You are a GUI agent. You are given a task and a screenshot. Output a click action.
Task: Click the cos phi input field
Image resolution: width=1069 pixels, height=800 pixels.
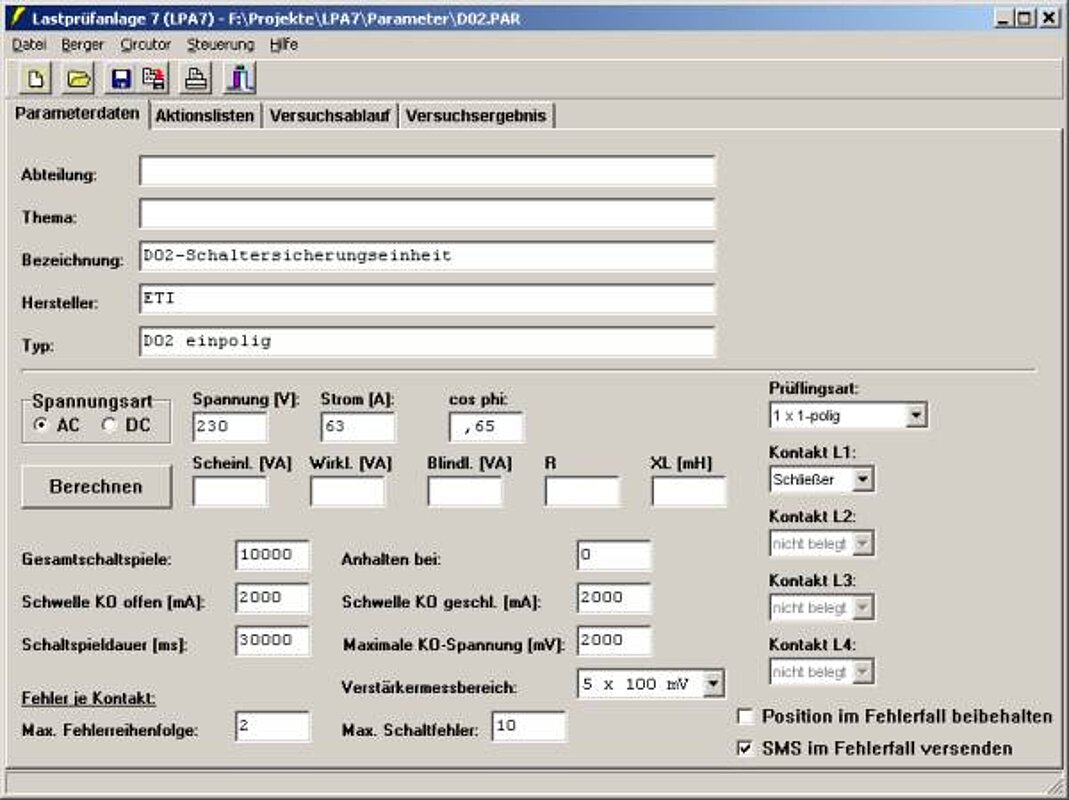(x=486, y=427)
